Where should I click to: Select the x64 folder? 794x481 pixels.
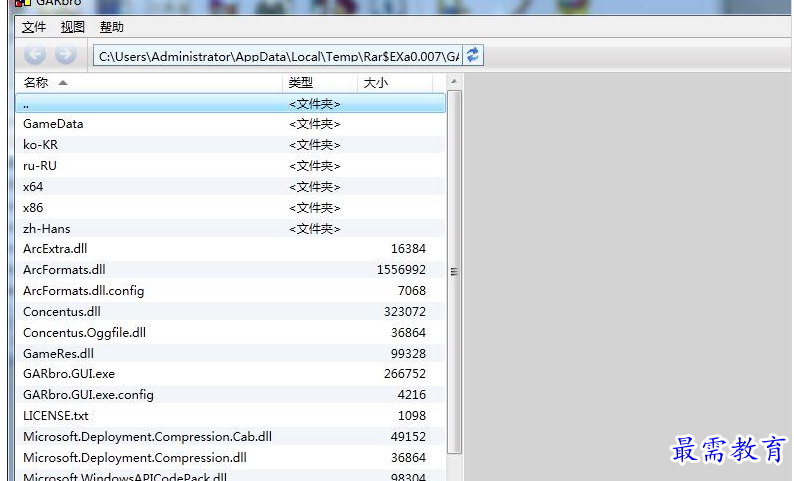(231, 187)
